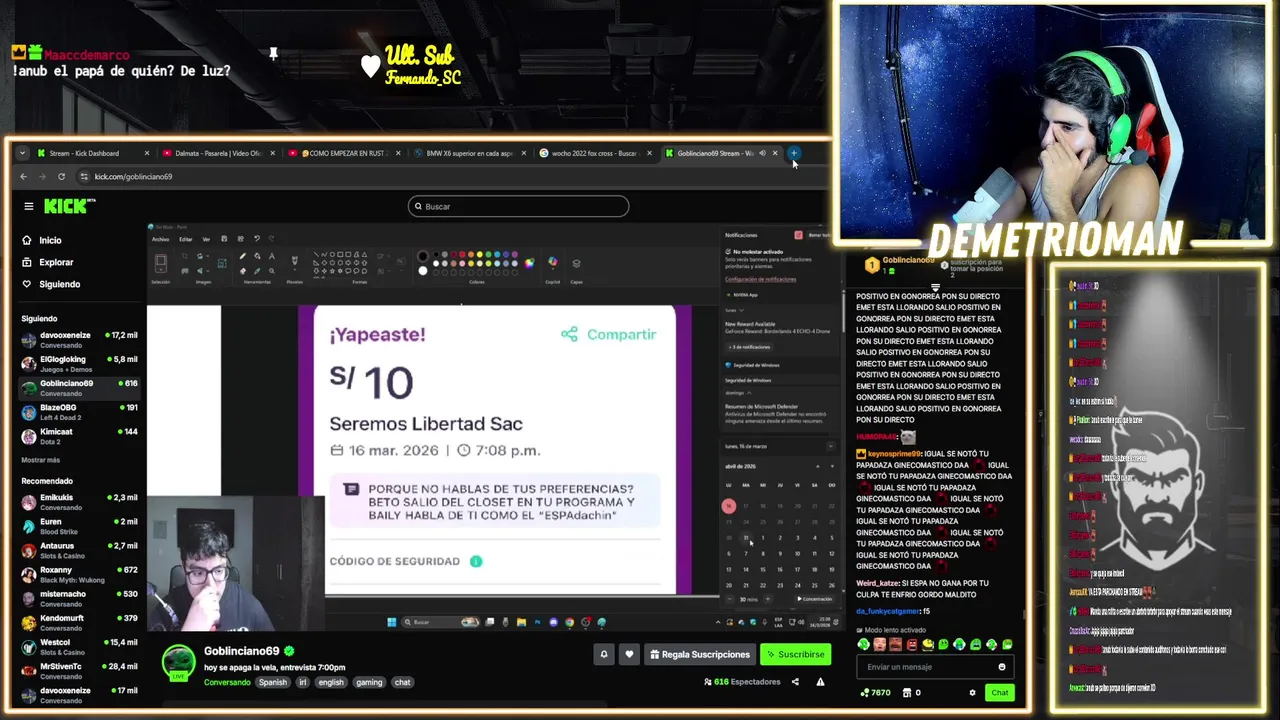Go back with browser back arrow
This screenshot has width=1280, height=720.
point(24,176)
